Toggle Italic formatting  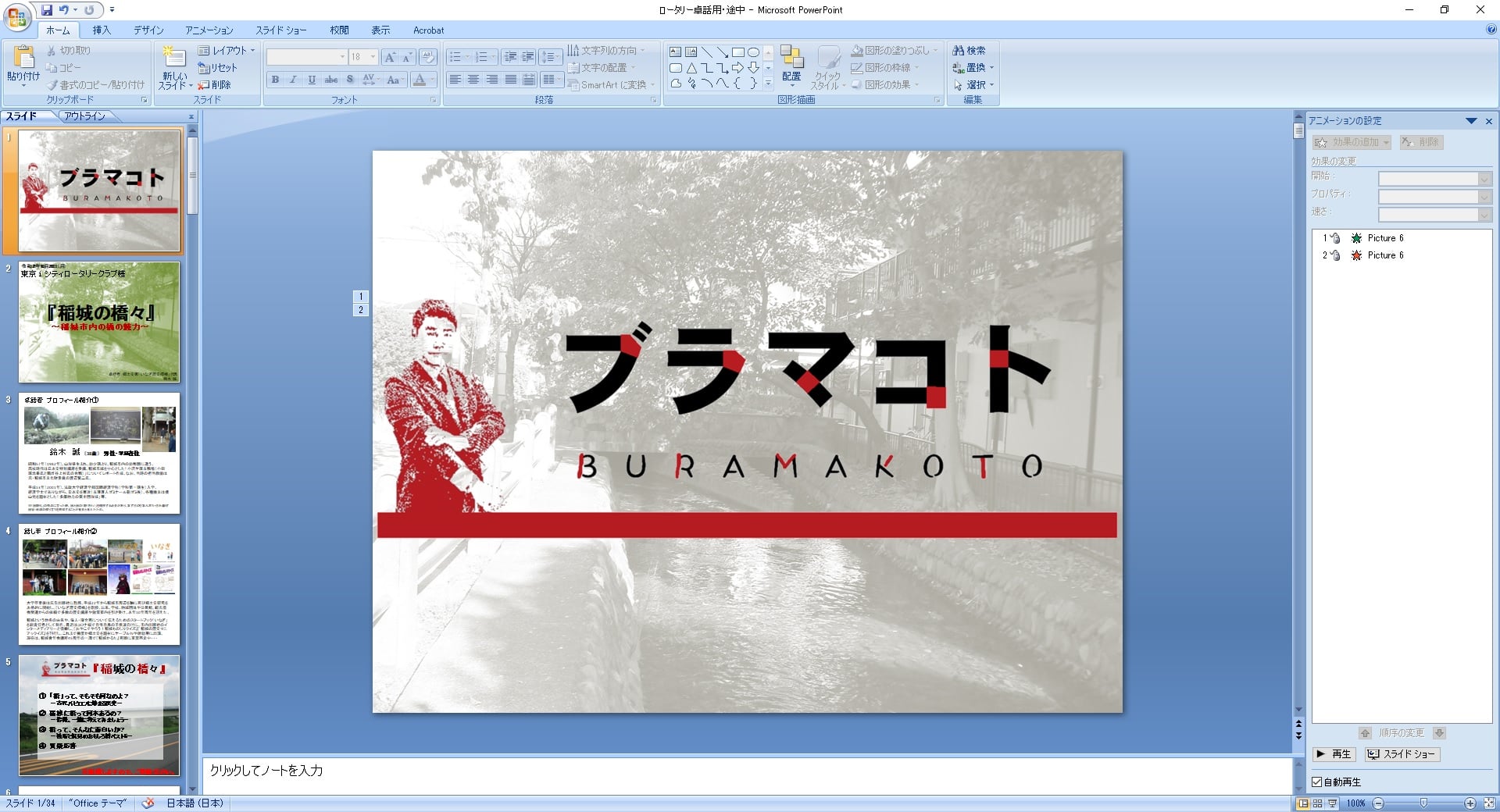(293, 80)
